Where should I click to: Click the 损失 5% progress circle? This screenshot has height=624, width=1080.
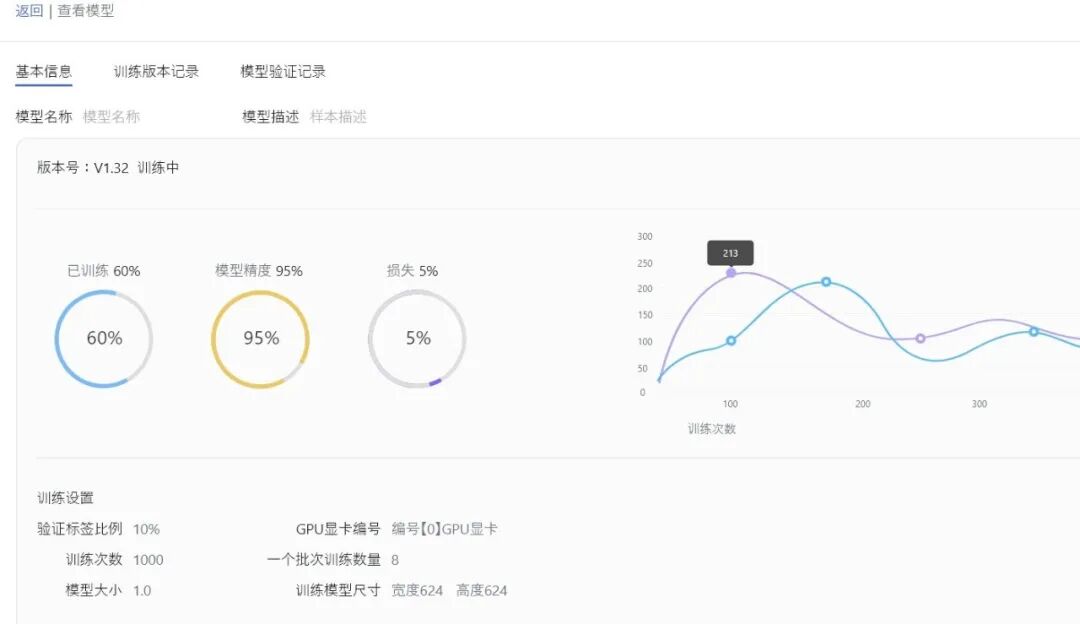(x=417, y=338)
